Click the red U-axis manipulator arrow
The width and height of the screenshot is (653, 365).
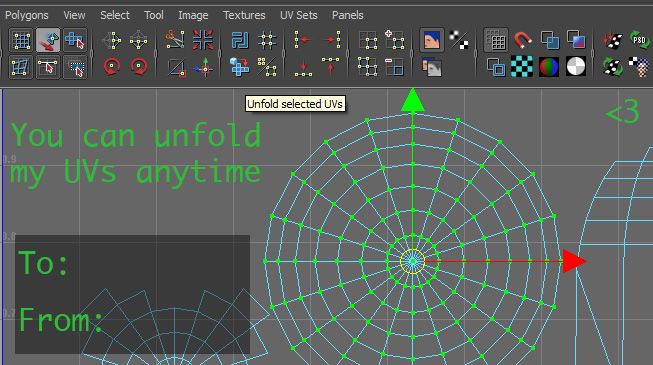(575, 261)
